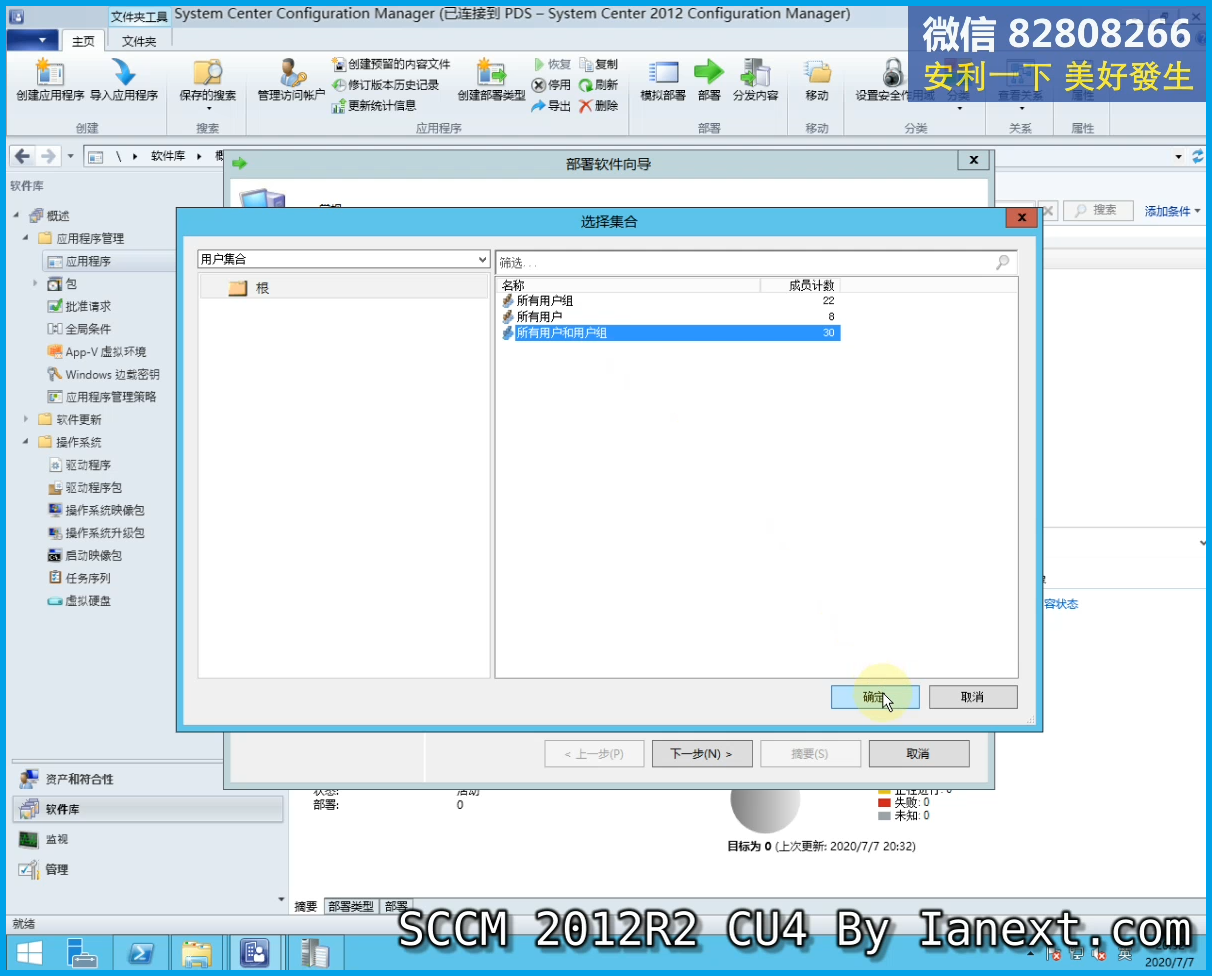The height and width of the screenshot is (976, 1212).
Task: Click the green 部署 arrow icon
Action: pyautogui.click(x=709, y=72)
